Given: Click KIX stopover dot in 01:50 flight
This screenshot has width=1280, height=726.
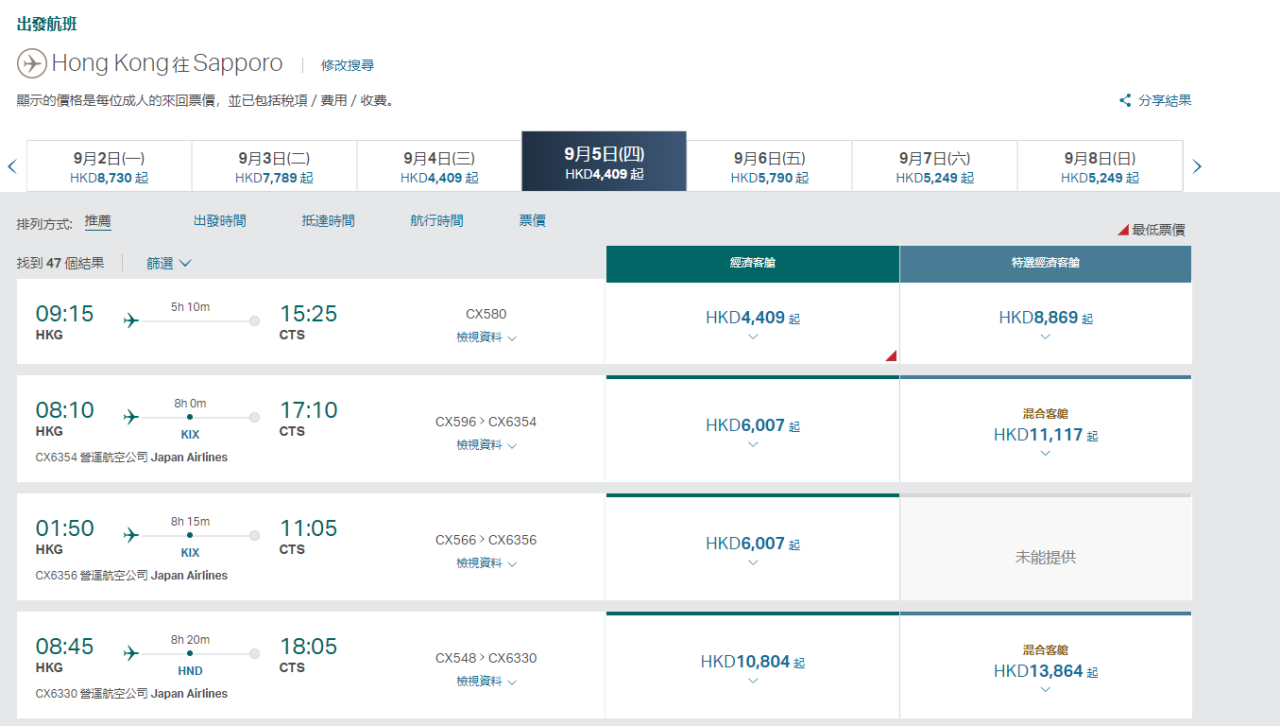Looking at the screenshot, I should pos(190,535).
